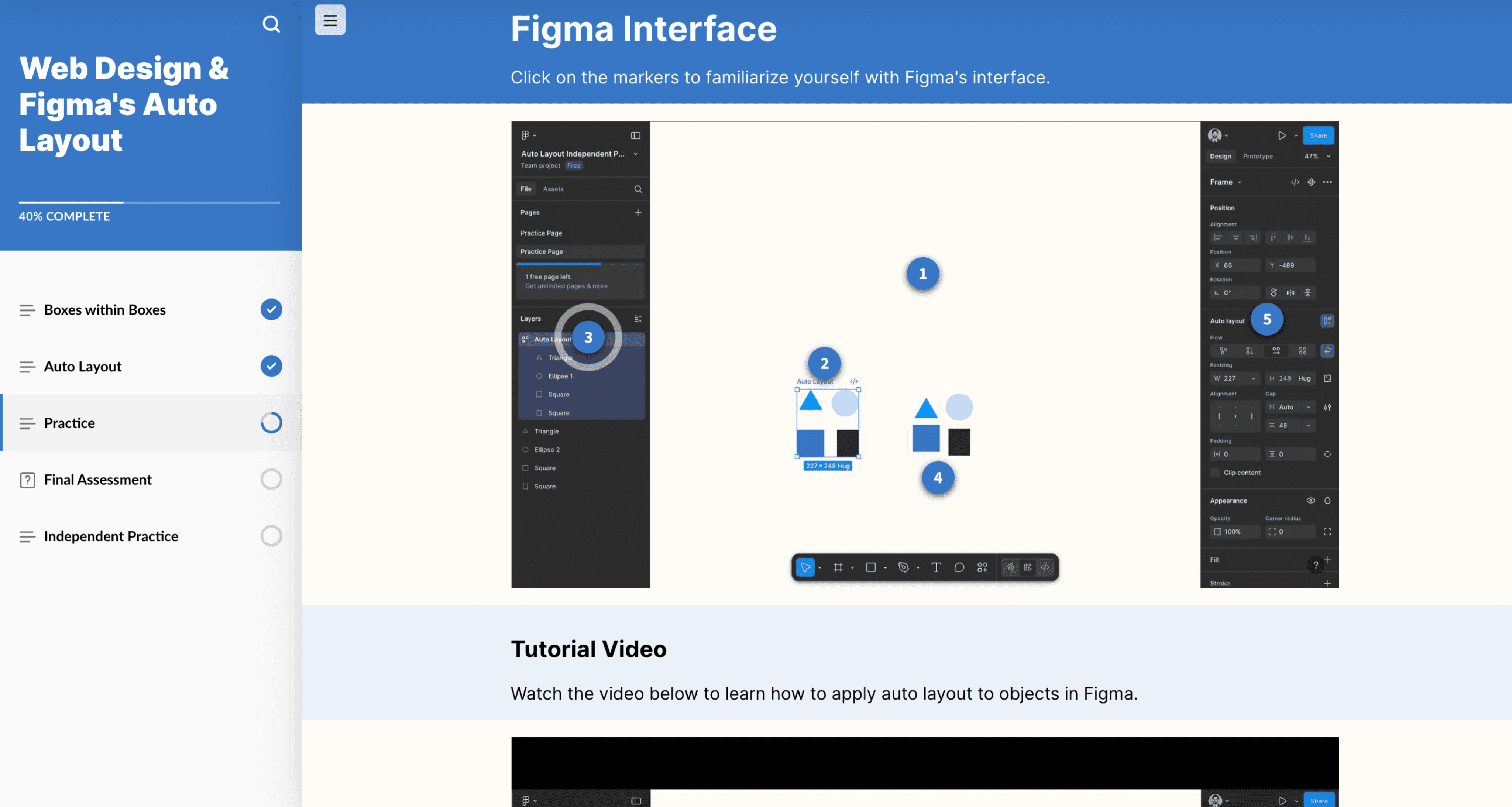This screenshot has width=1512, height=807.
Task: Open the Gap Auto dropdown arrow
Action: click(1308, 407)
